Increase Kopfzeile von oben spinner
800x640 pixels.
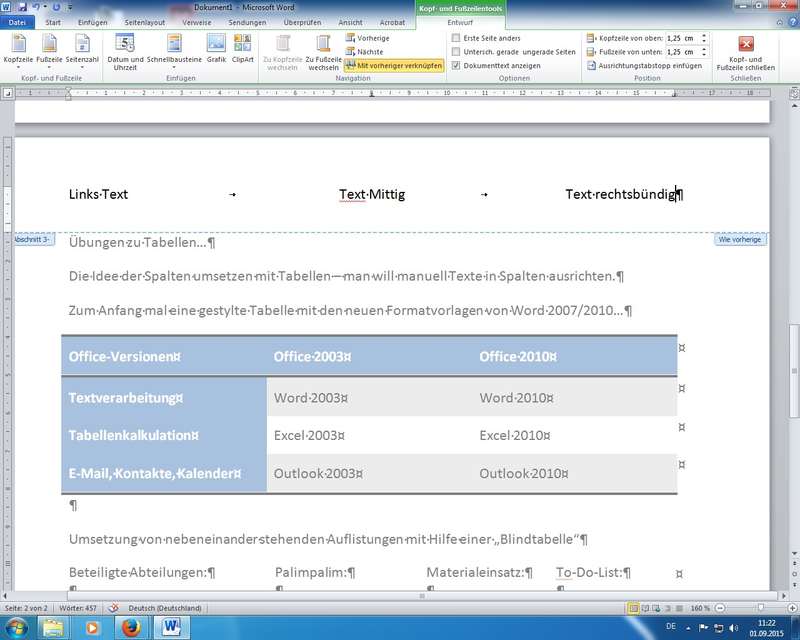coord(704,36)
